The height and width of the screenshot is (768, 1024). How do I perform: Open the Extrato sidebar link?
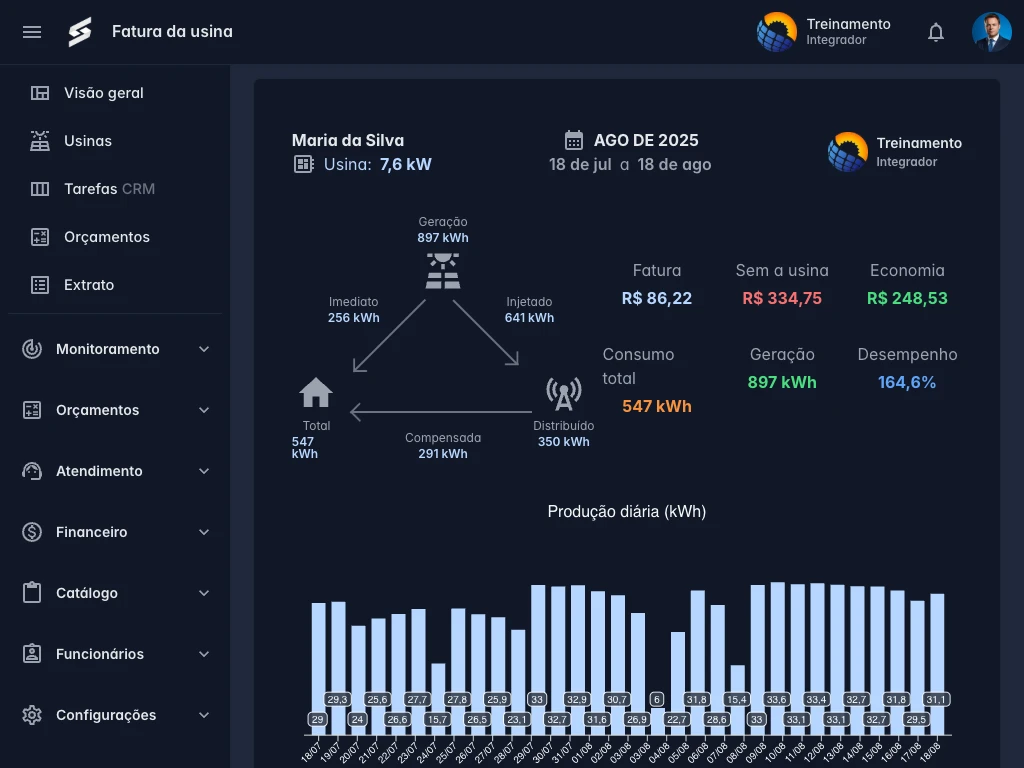coord(89,285)
